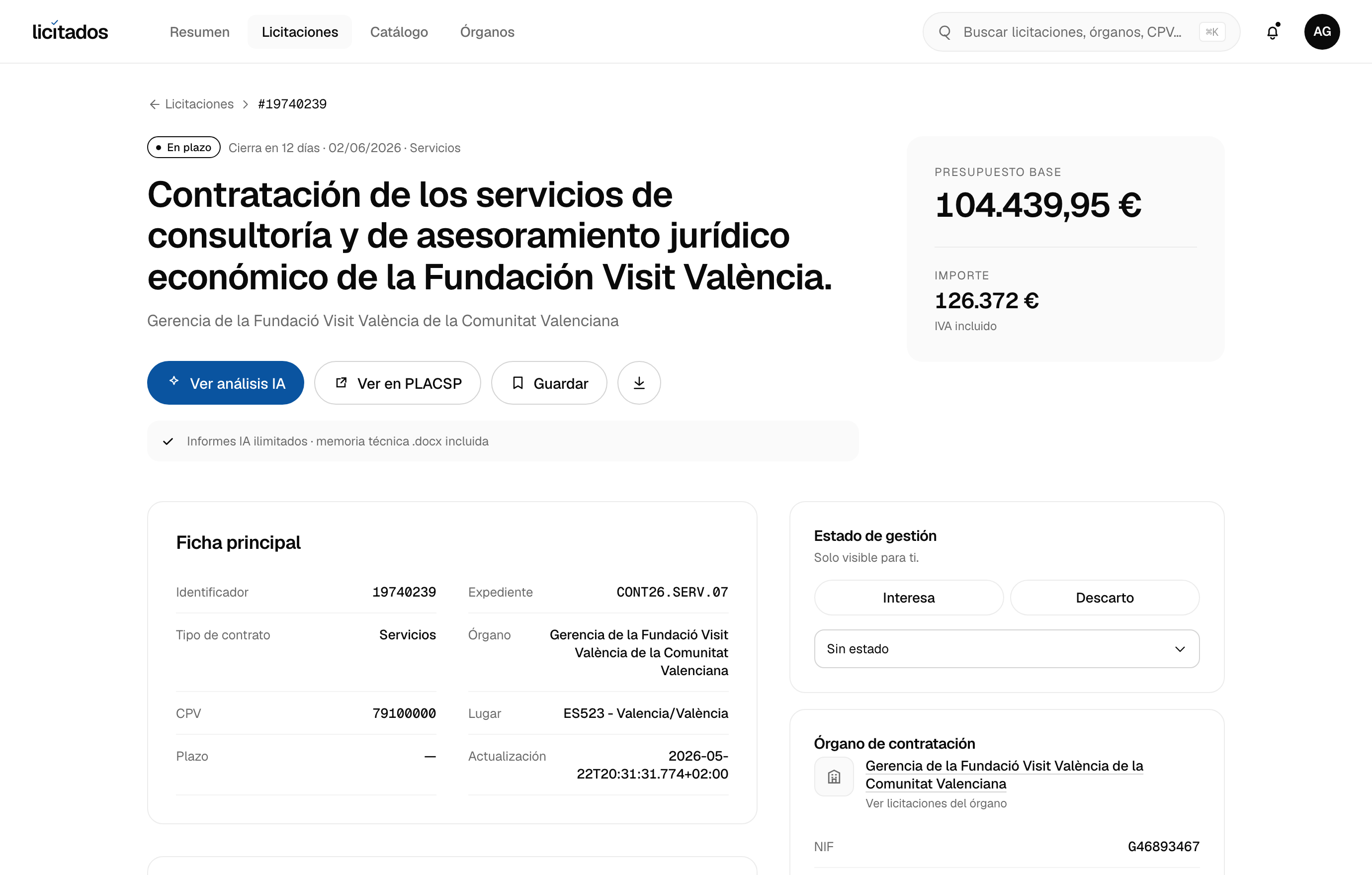Open the AG user avatar menu
1372x875 pixels.
click(1322, 32)
